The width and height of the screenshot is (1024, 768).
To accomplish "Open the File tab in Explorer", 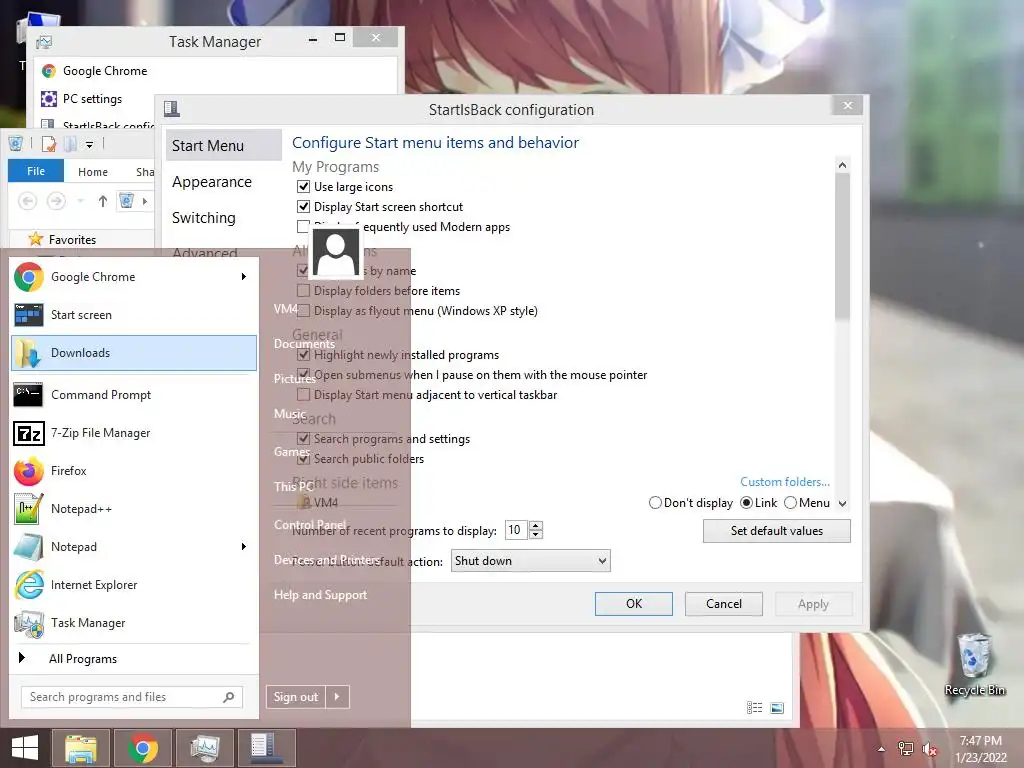I will (36, 171).
